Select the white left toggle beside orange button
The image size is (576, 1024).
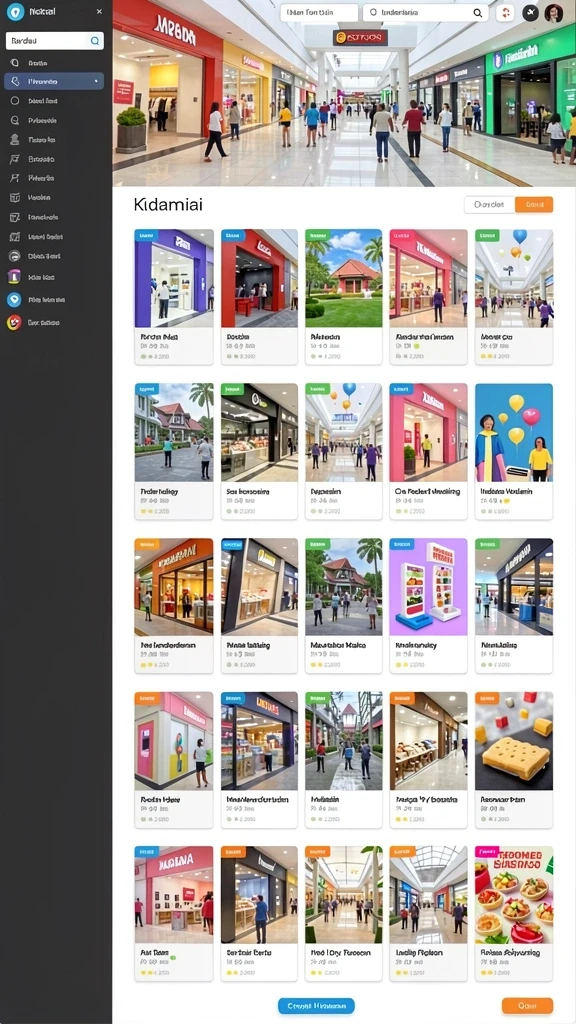[x=489, y=204]
